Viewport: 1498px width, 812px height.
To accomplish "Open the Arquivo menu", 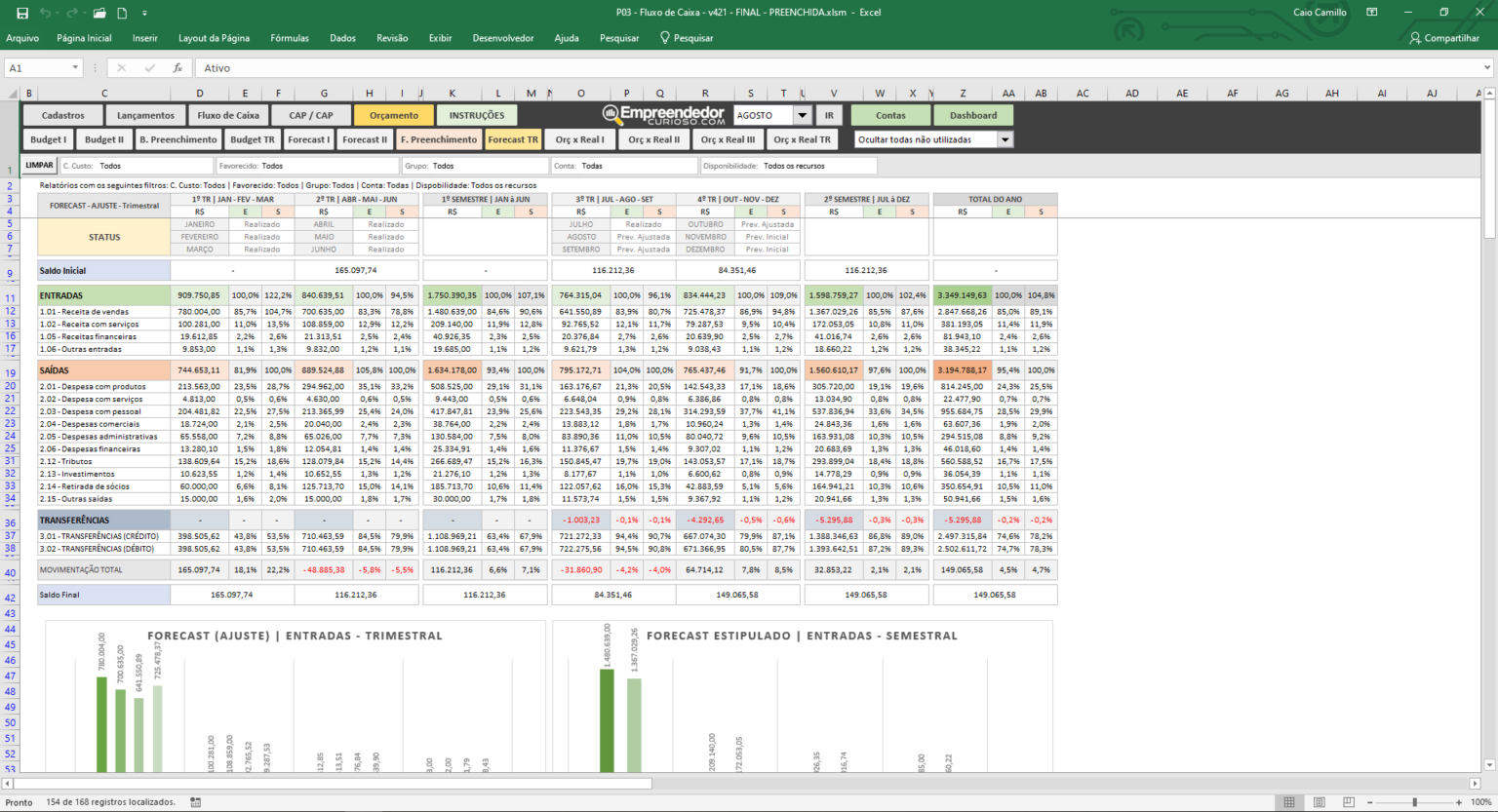I will point(22,38).
